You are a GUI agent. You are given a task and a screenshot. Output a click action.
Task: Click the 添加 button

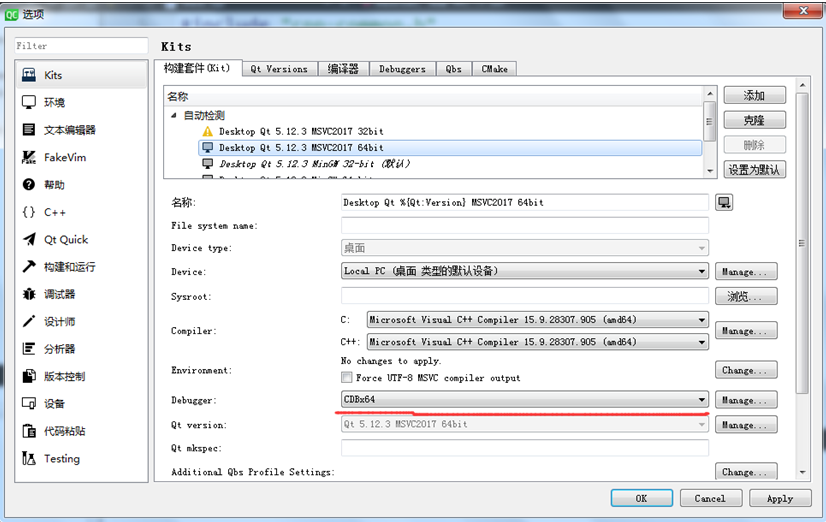(x=754, y=95)
